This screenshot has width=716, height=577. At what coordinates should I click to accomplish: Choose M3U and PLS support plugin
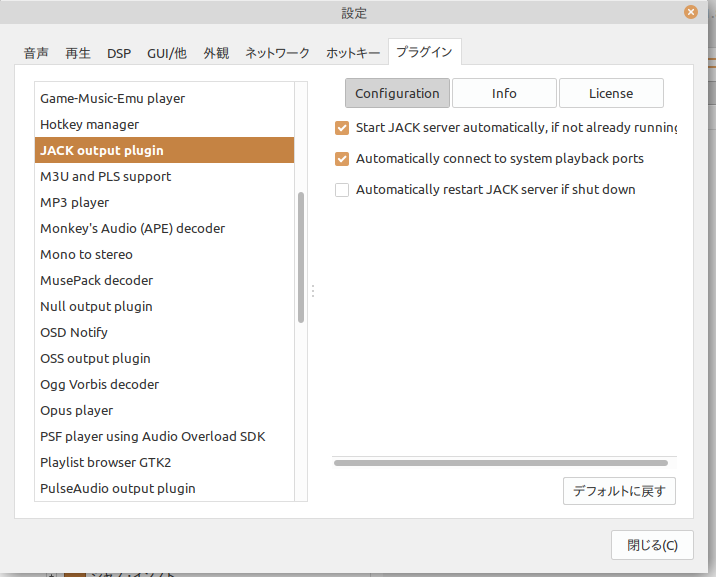164,176
